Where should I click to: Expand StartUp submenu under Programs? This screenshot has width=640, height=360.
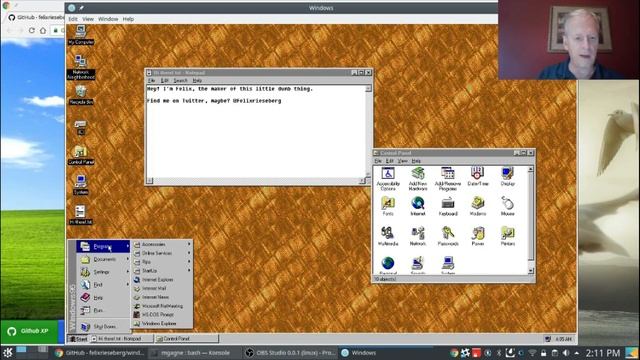click(x=162, y=271)
